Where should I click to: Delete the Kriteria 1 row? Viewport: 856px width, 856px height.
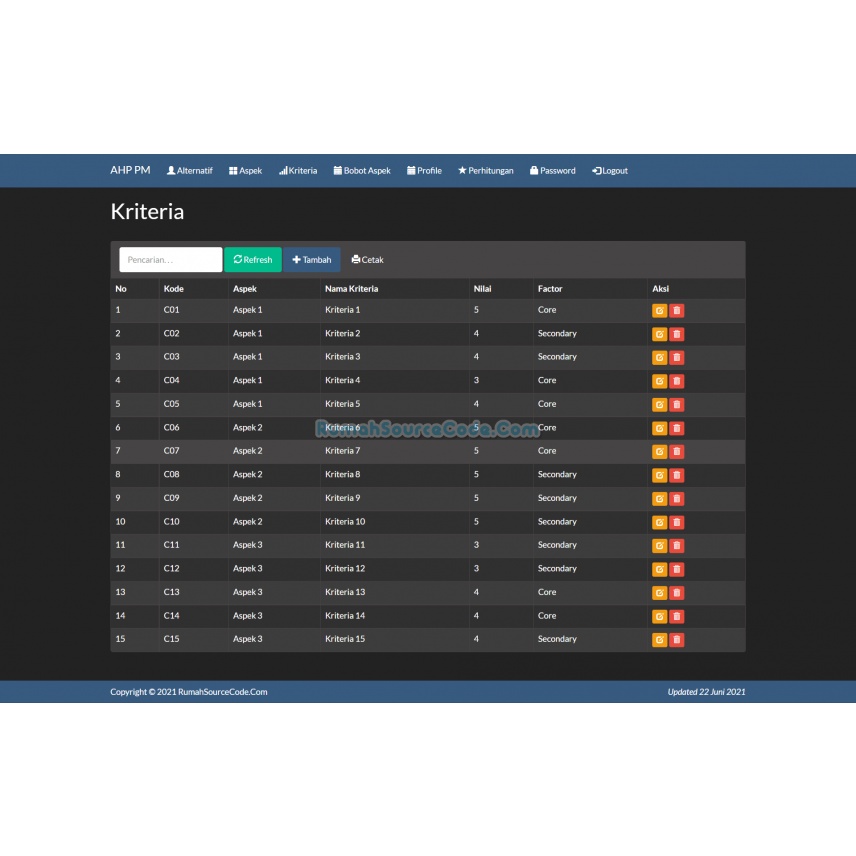point(676,311)
